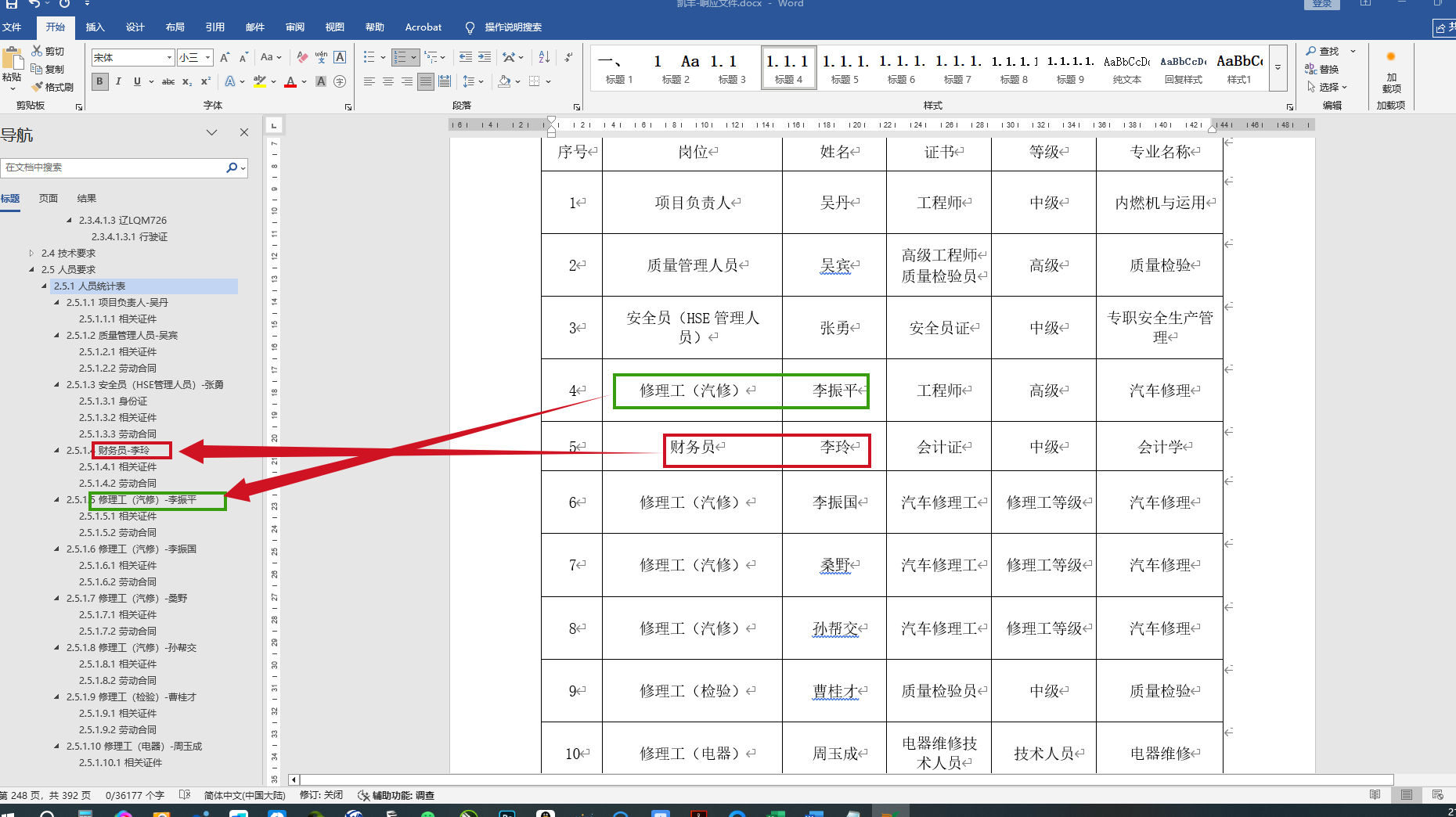Apply yellow text highlight color

coord(260,81)
